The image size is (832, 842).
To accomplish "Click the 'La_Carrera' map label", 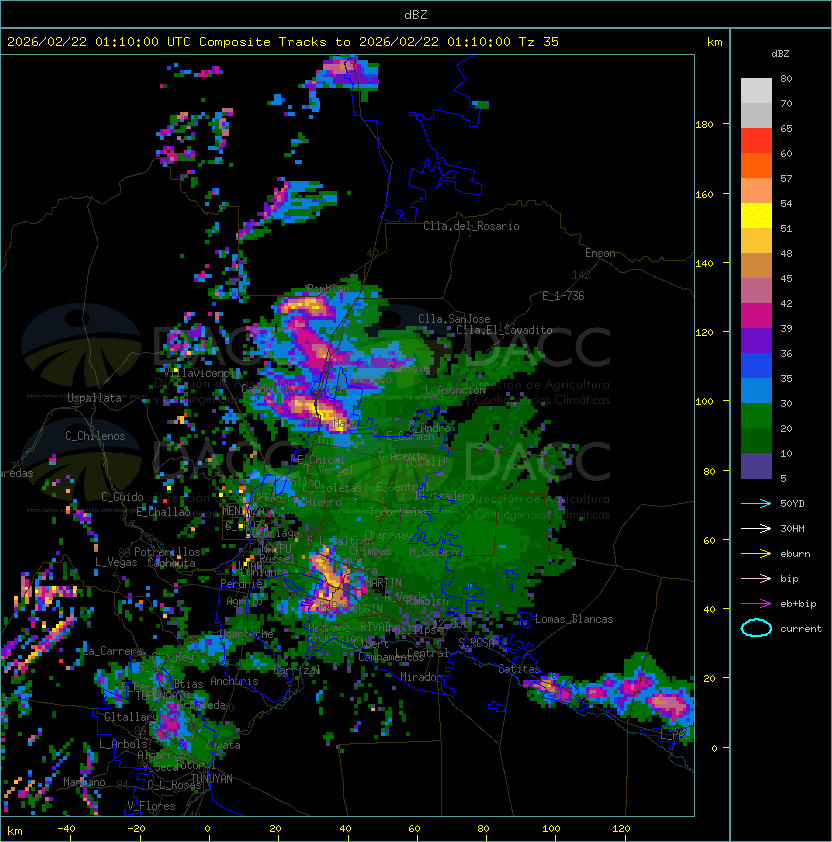I will point(113,651).
